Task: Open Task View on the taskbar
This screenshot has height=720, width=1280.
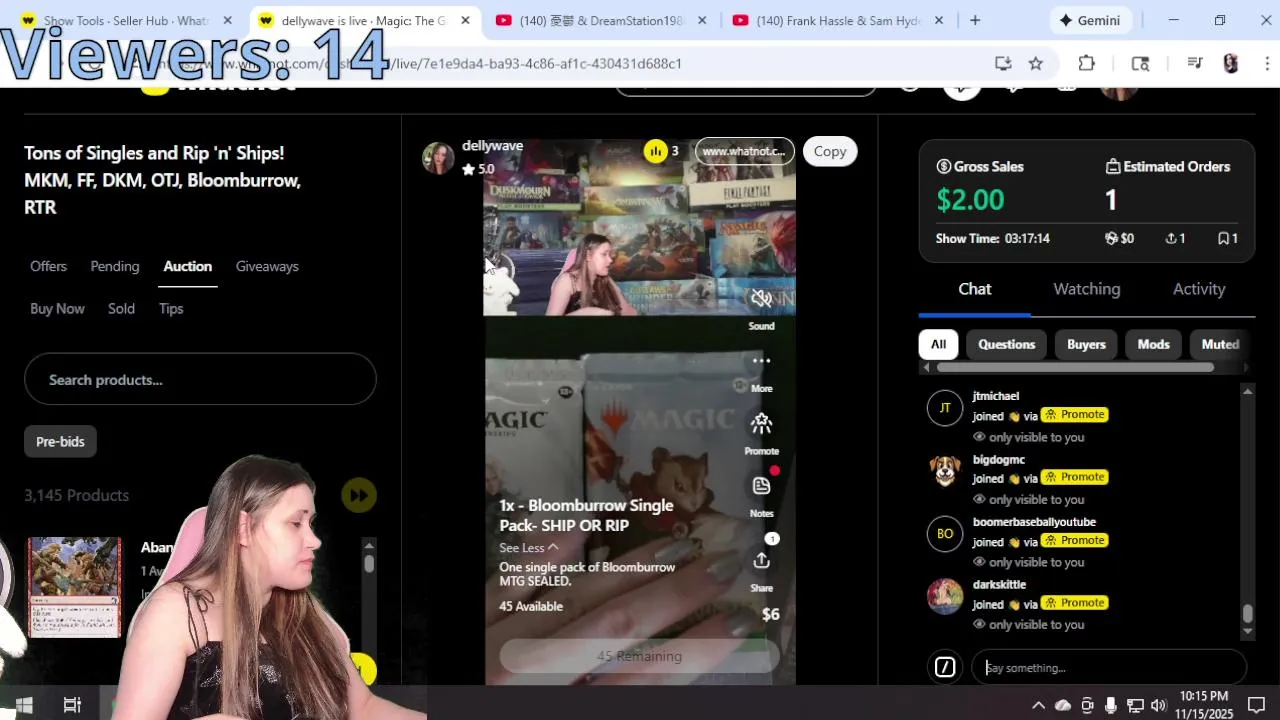Action: [72, 705]
